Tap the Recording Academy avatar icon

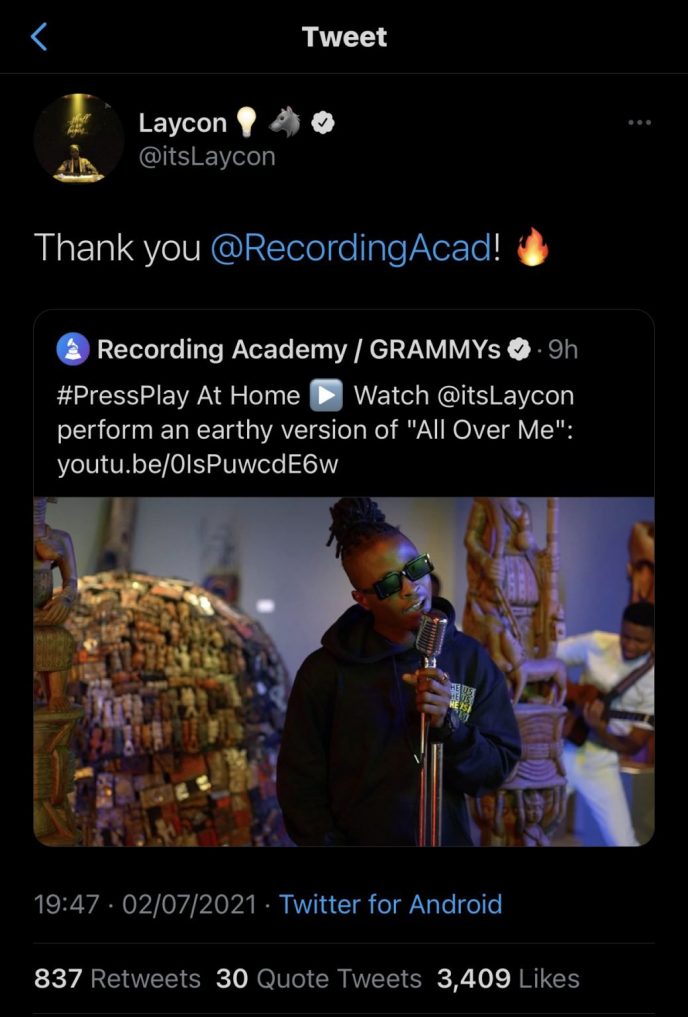(x=73, y=350)
